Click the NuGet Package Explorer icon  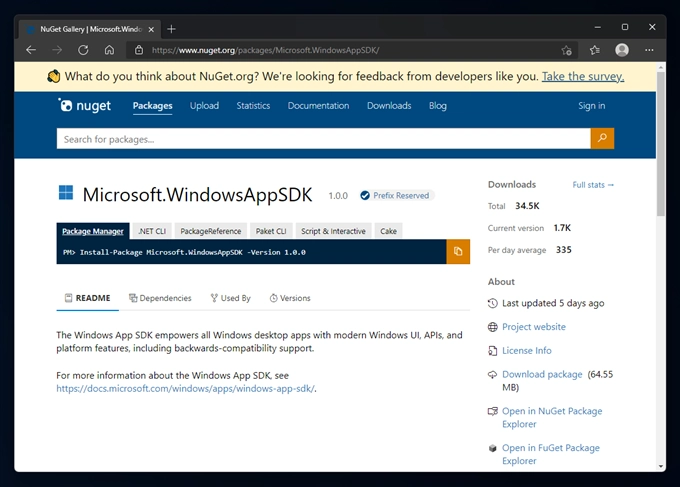pos(492,411)
